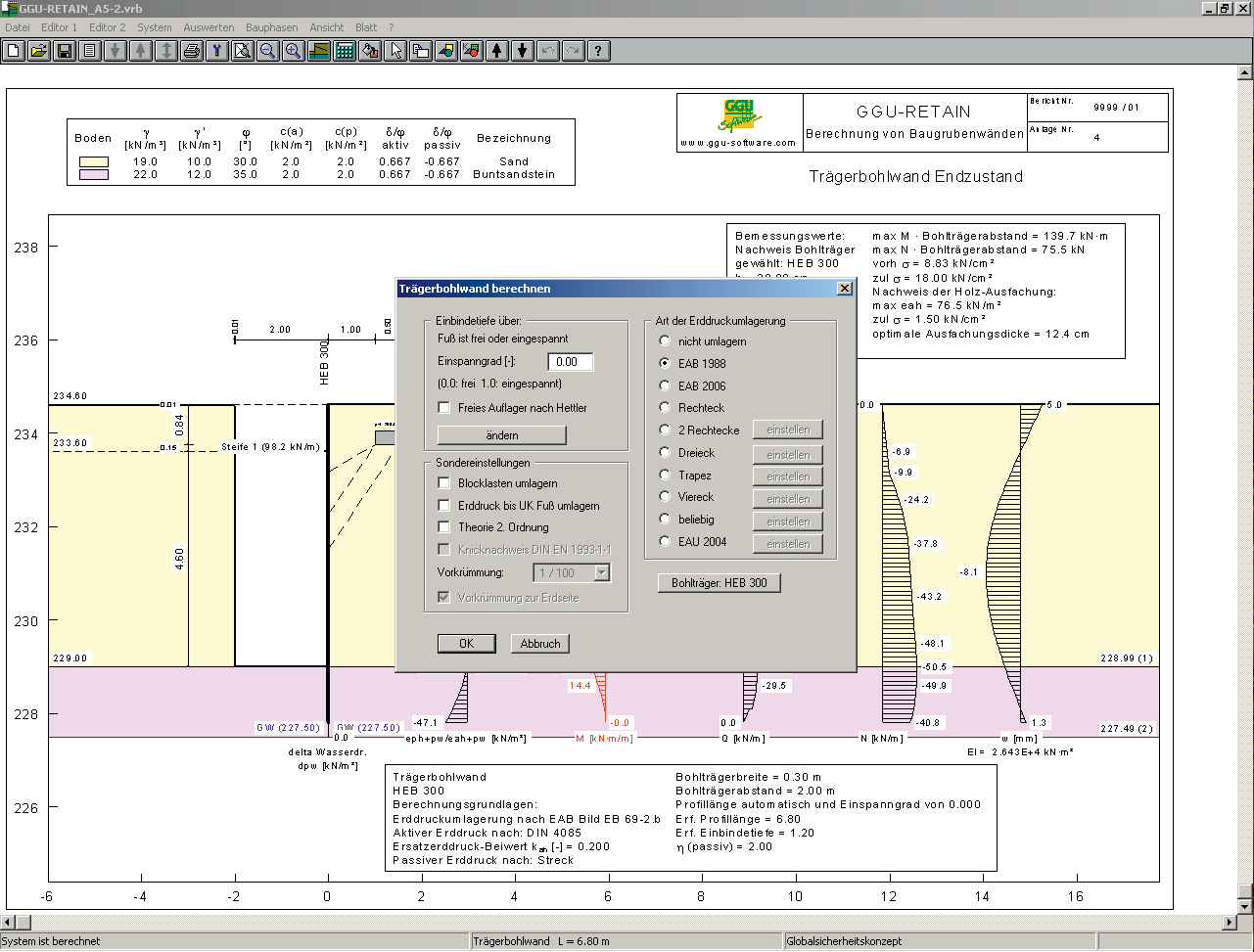The width and height of the screenshot is (1254, 952).
Task: Open the Vorkrümmung 1 / 100 dropdown
Action: point(602,573)
